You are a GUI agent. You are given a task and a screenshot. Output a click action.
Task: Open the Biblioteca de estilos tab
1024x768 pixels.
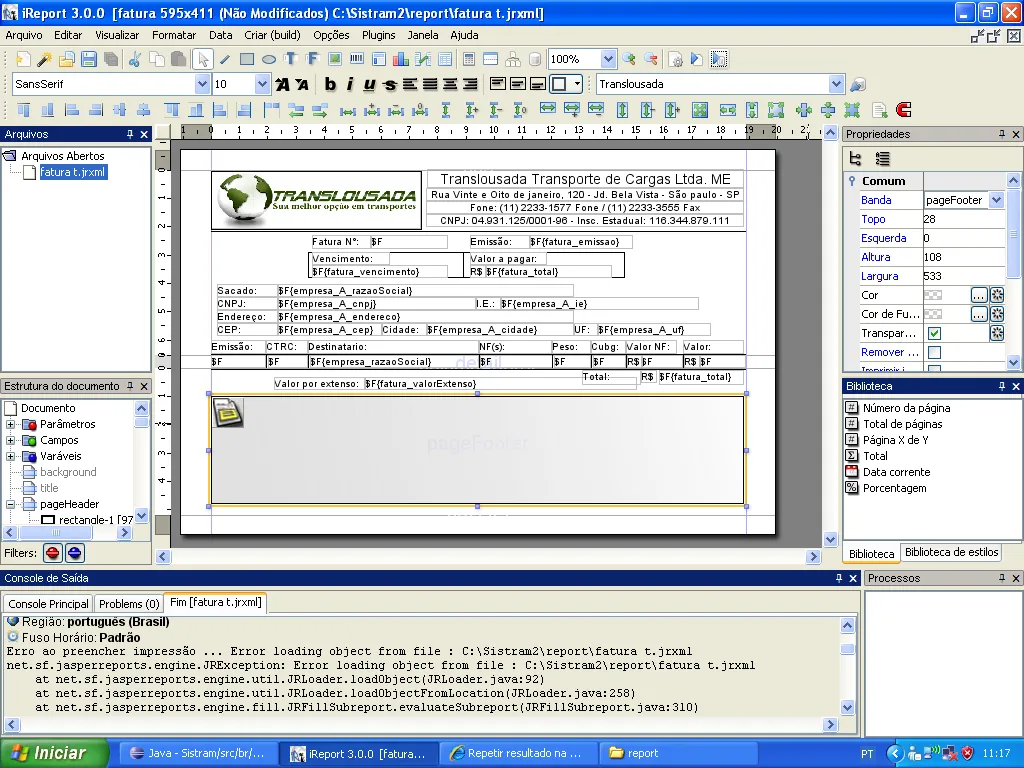(x=950, y=552)
